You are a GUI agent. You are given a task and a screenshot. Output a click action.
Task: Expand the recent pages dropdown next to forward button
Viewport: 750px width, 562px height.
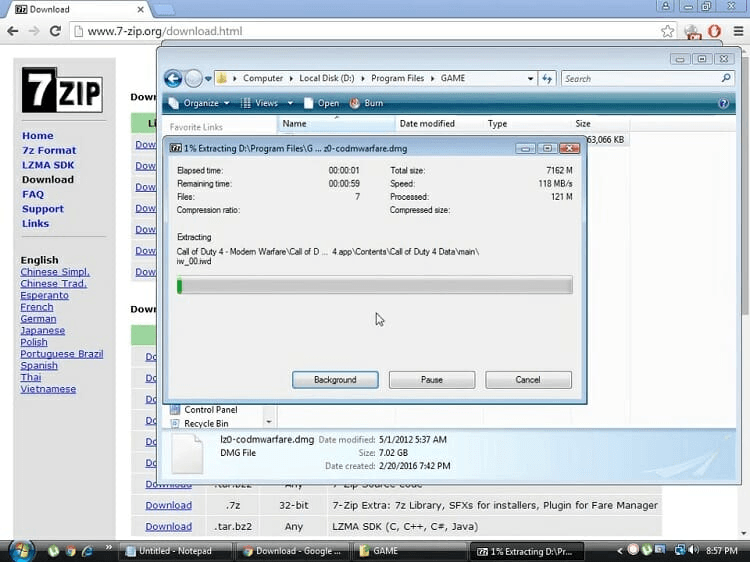[211, 78]
